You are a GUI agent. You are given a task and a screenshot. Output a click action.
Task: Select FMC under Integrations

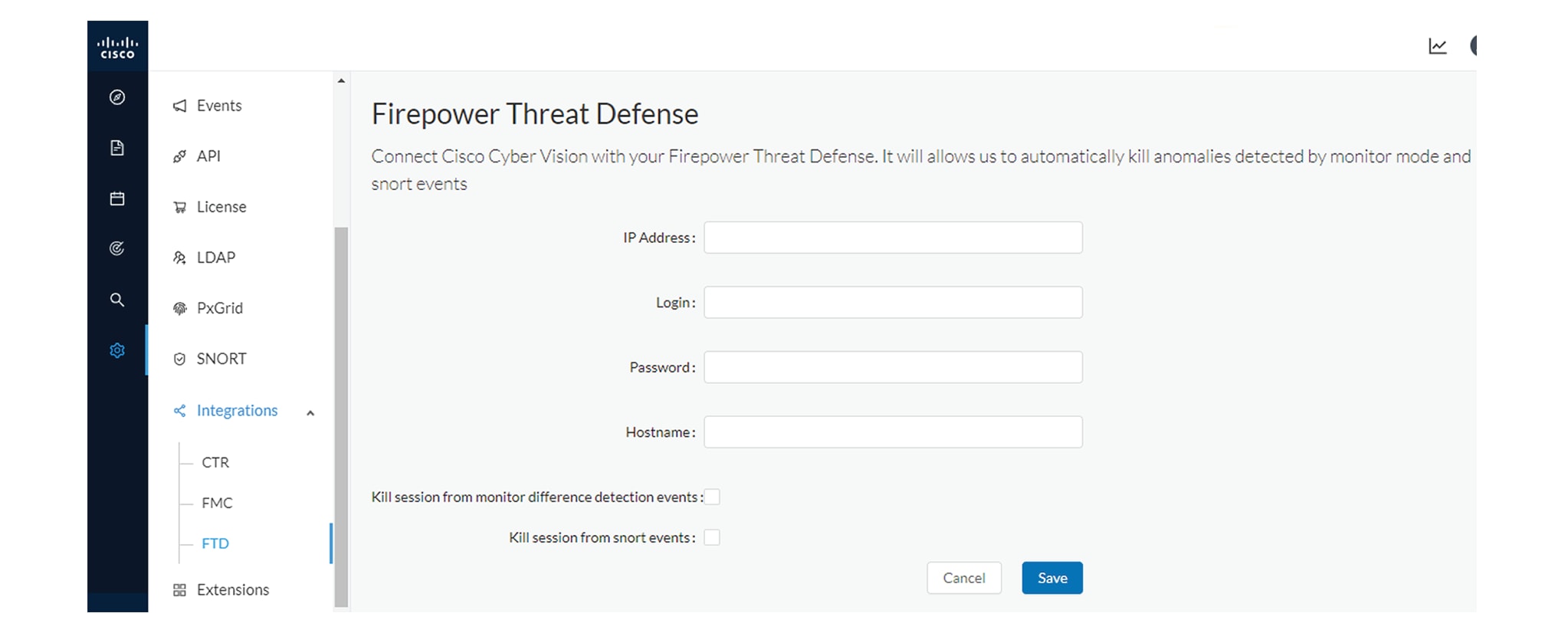click(x=217, y=503)
